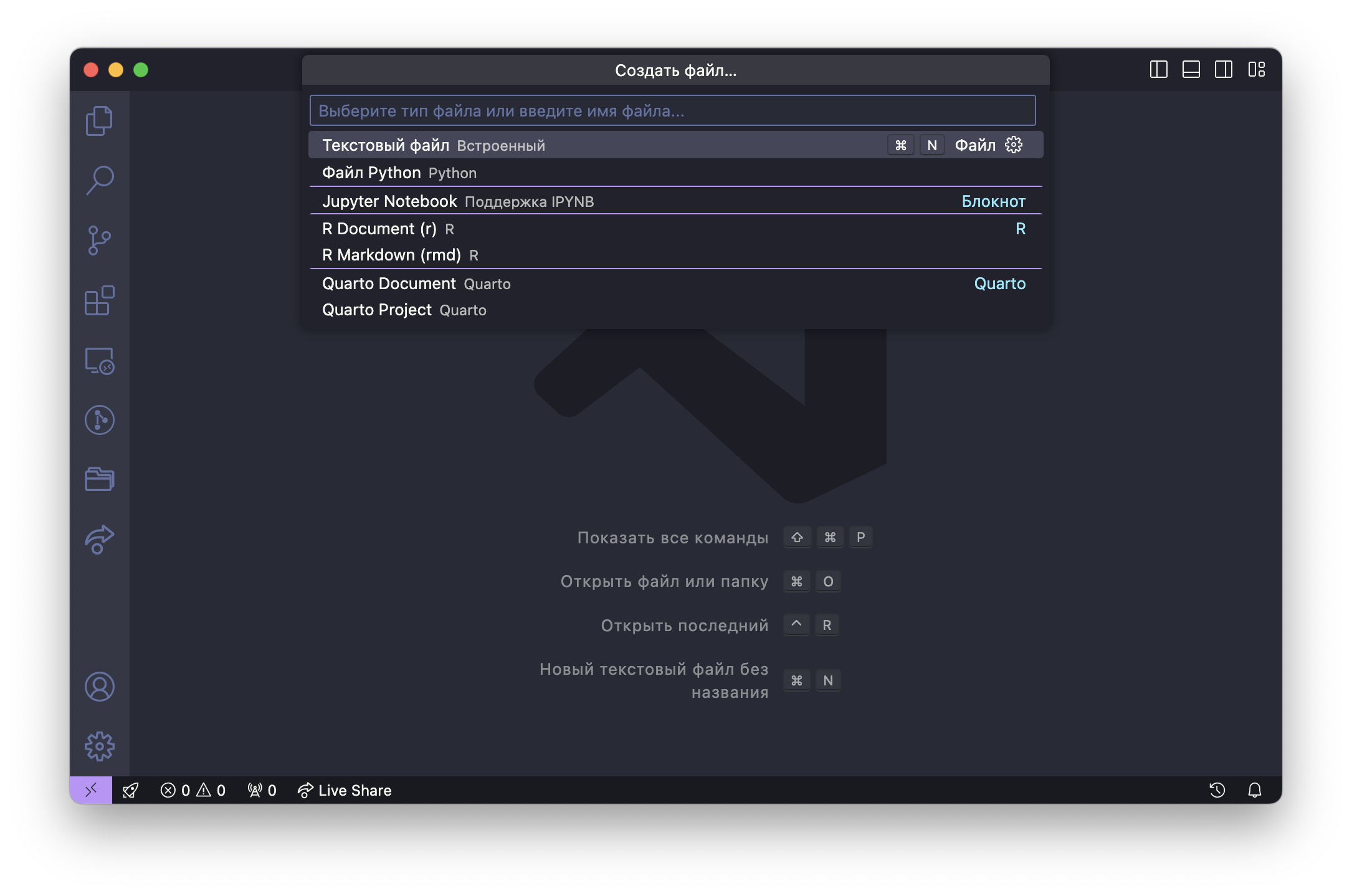
Task: Close the window with the red button
Action: [x=91, y=70]
